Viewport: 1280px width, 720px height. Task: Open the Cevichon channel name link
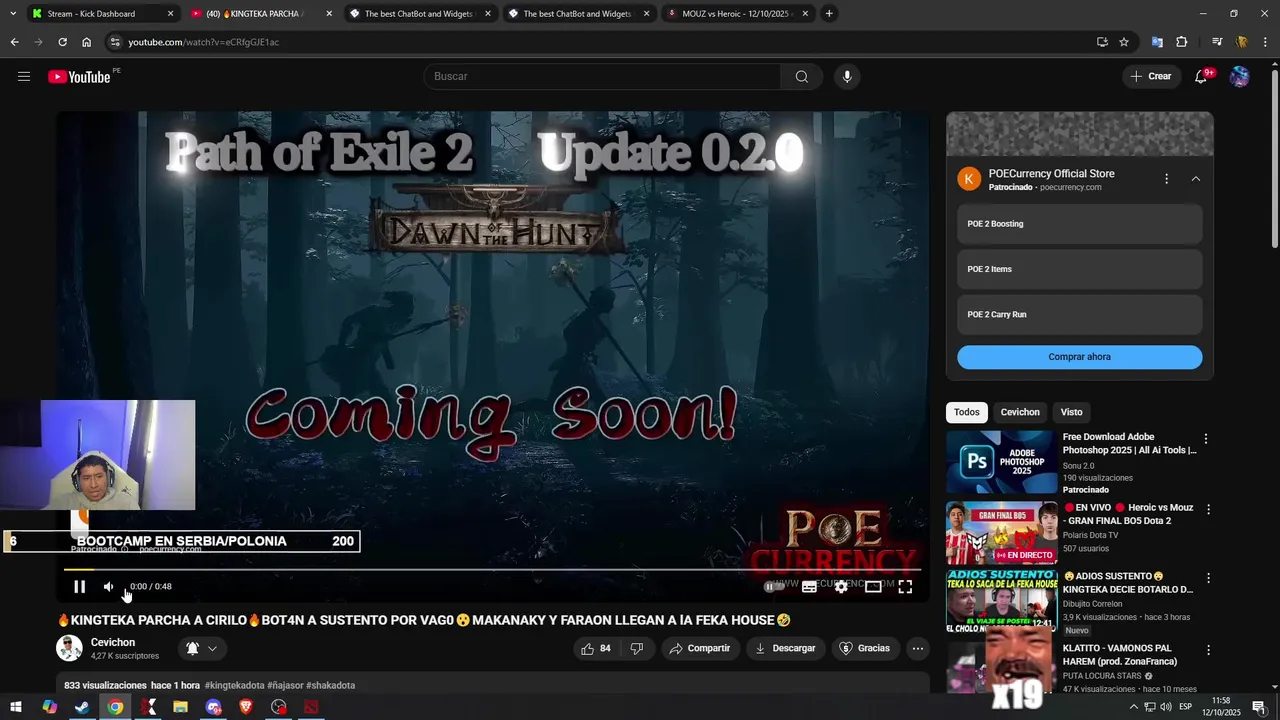113,643
